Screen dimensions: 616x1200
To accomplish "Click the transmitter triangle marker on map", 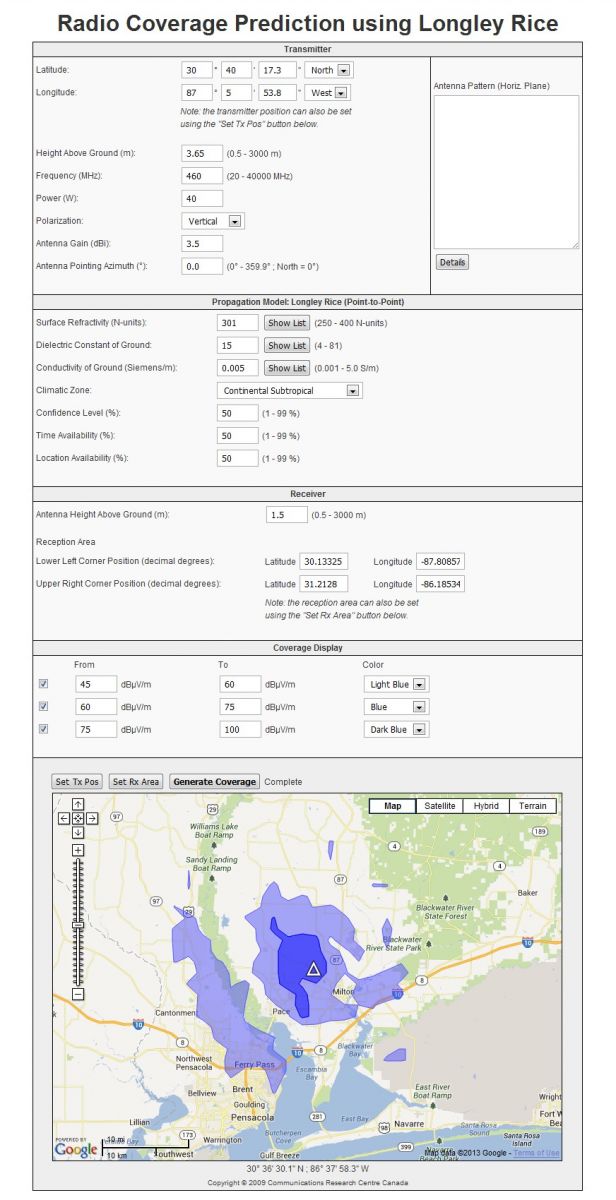I will pos(313,968).
